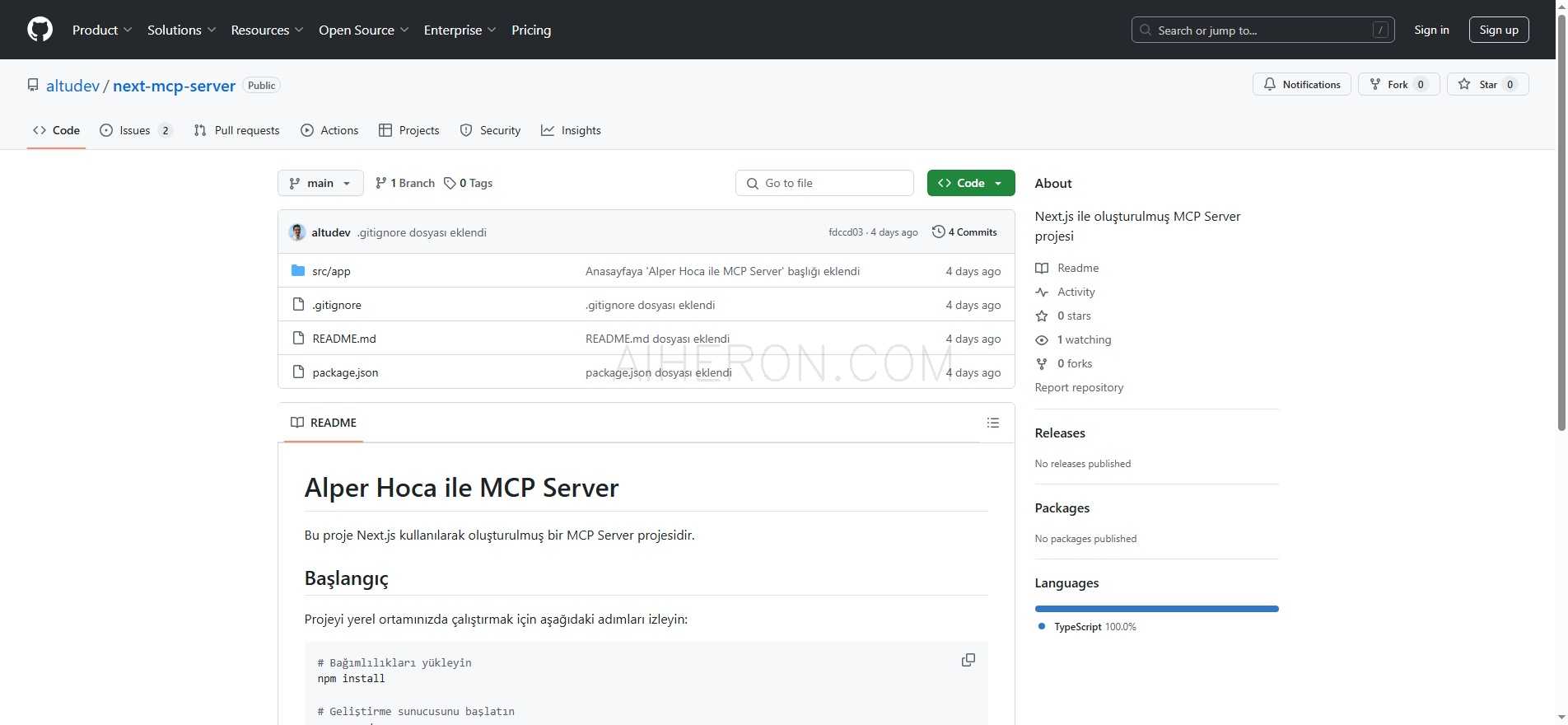The image size is (1568, 725).
Task: Click the TypeScript language bar
Action: (1156, 609)
